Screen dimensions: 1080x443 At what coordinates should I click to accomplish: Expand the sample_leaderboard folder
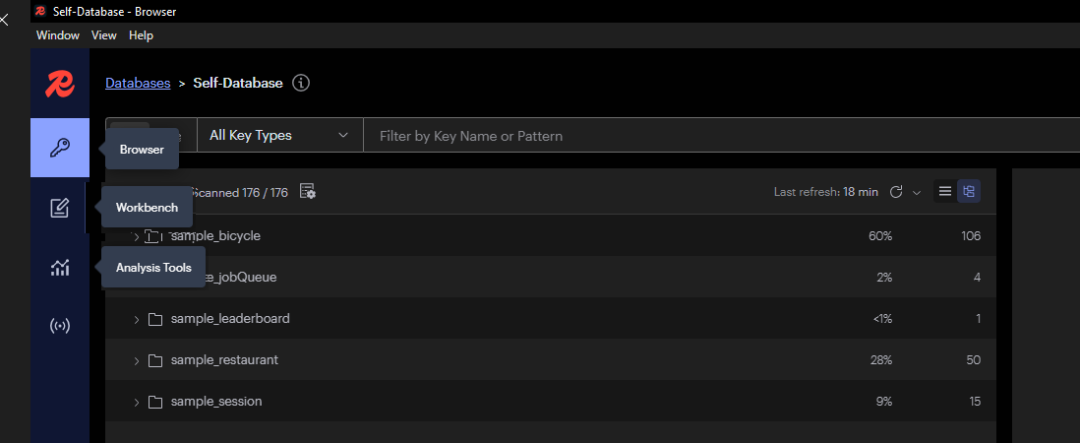137,319
